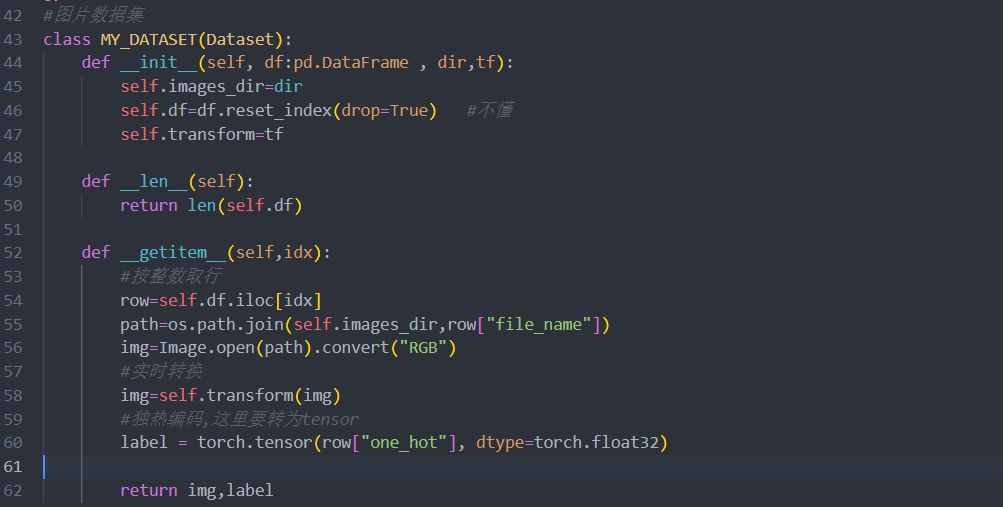Screen dimensions: 1003x507
Task: Click the __getitem__ method name
Action: coord(173,253)
